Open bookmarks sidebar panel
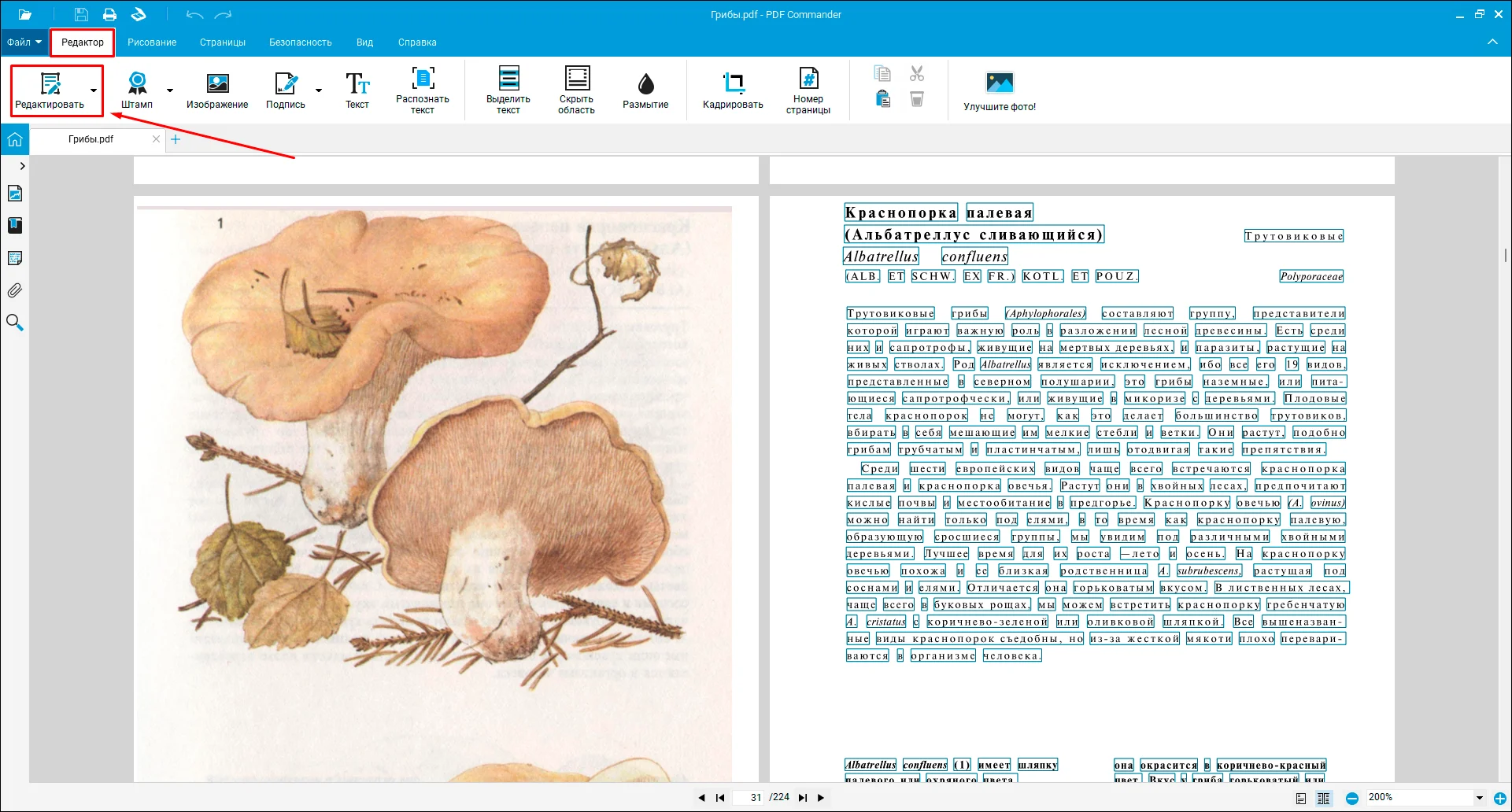Screen dimensions: 1512x812 point(15,226)
